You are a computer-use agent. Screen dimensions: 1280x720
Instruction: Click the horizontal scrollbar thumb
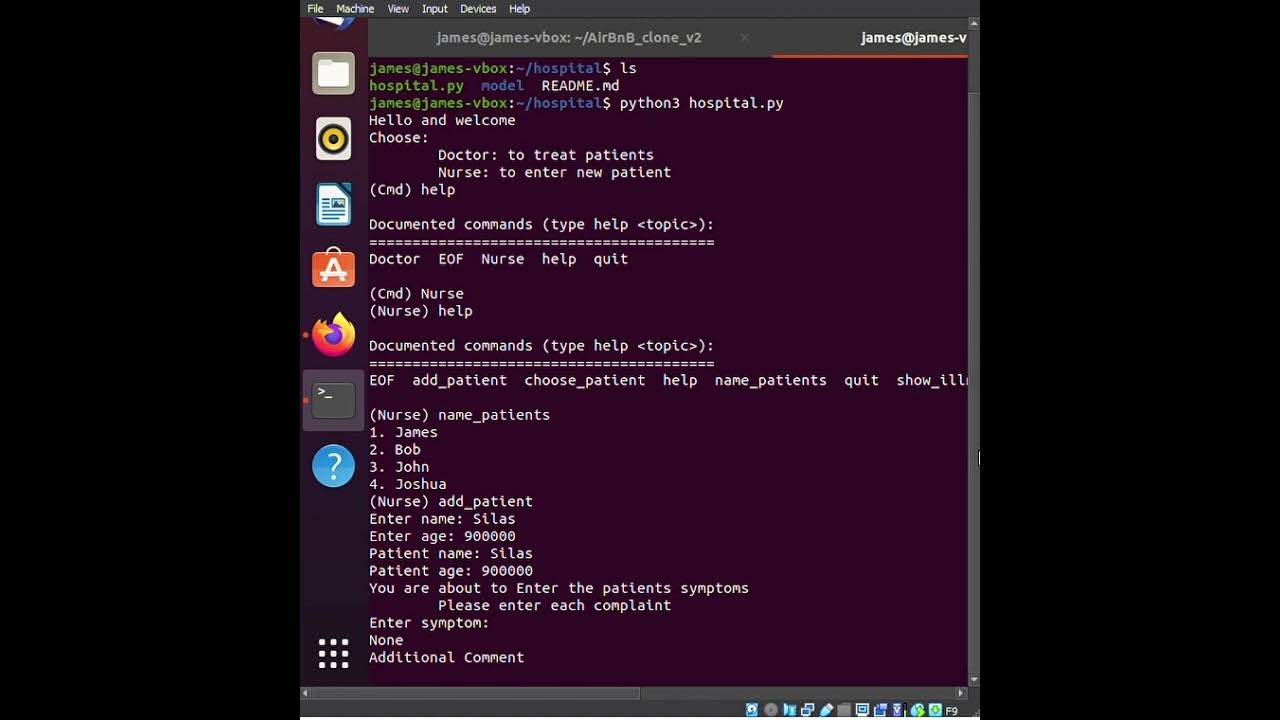475,693
